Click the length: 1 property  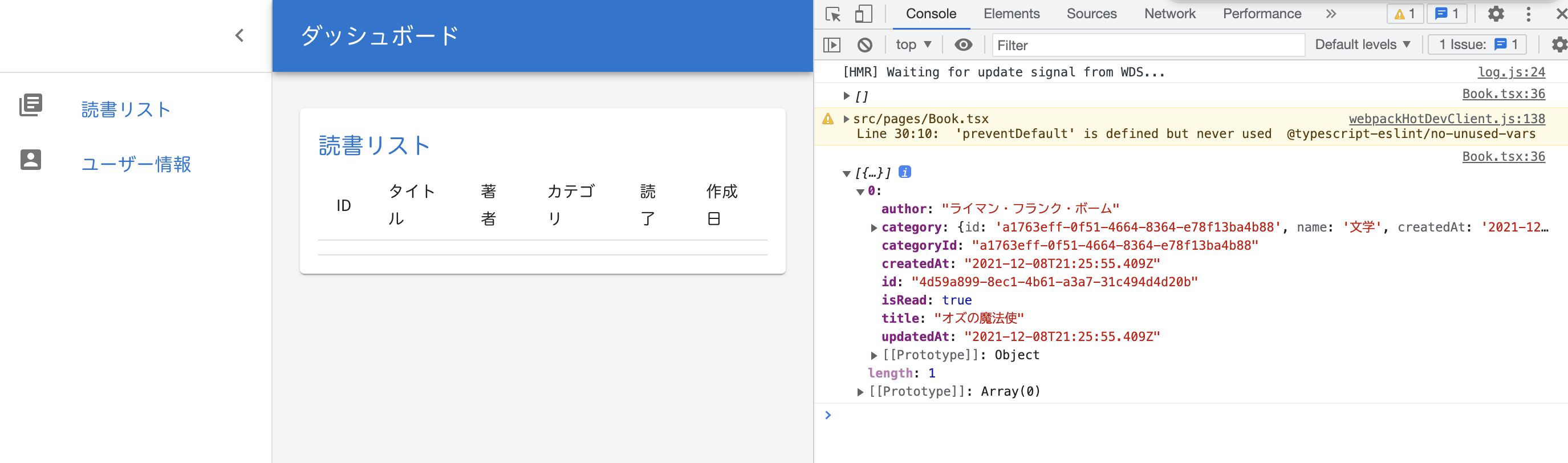(x=901, y=373)
